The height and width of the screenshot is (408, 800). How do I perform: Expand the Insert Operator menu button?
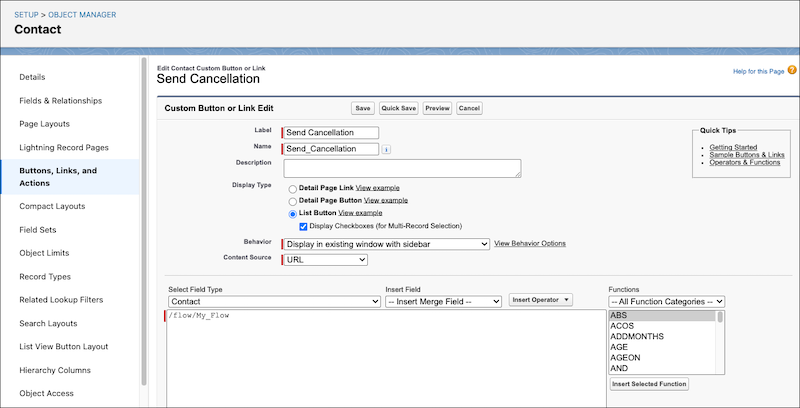coord(541,299)
